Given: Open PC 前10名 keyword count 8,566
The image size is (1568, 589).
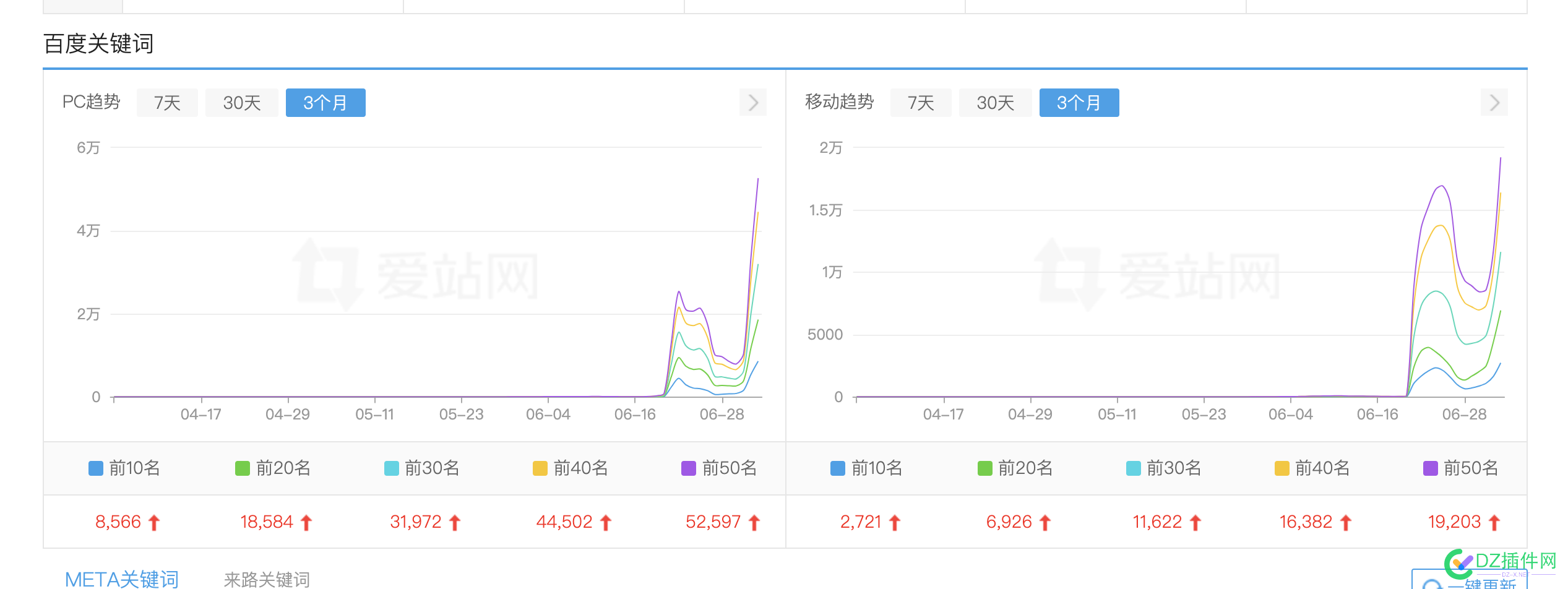Looking at the screenshot, I should pos(118,522).
